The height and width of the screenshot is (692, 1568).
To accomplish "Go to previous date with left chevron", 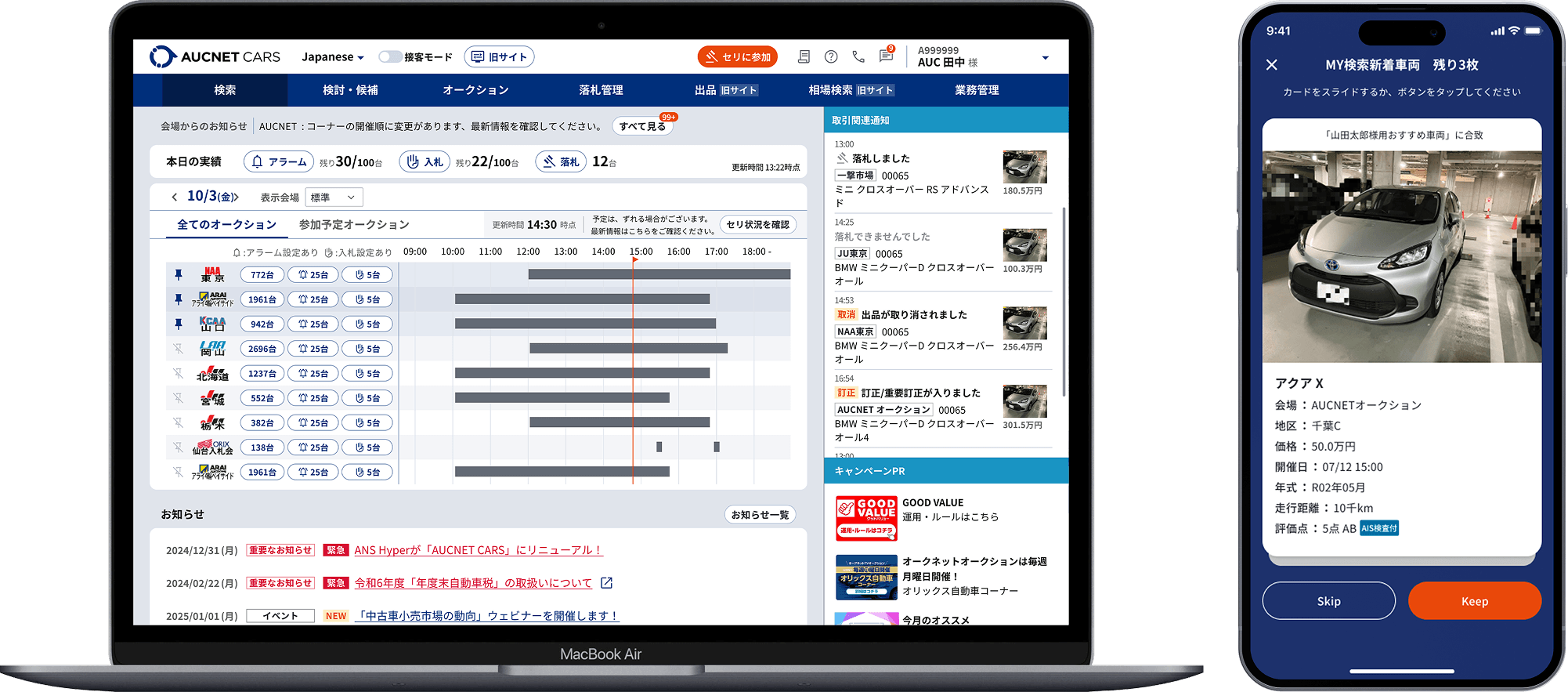I will coord(174,197).
